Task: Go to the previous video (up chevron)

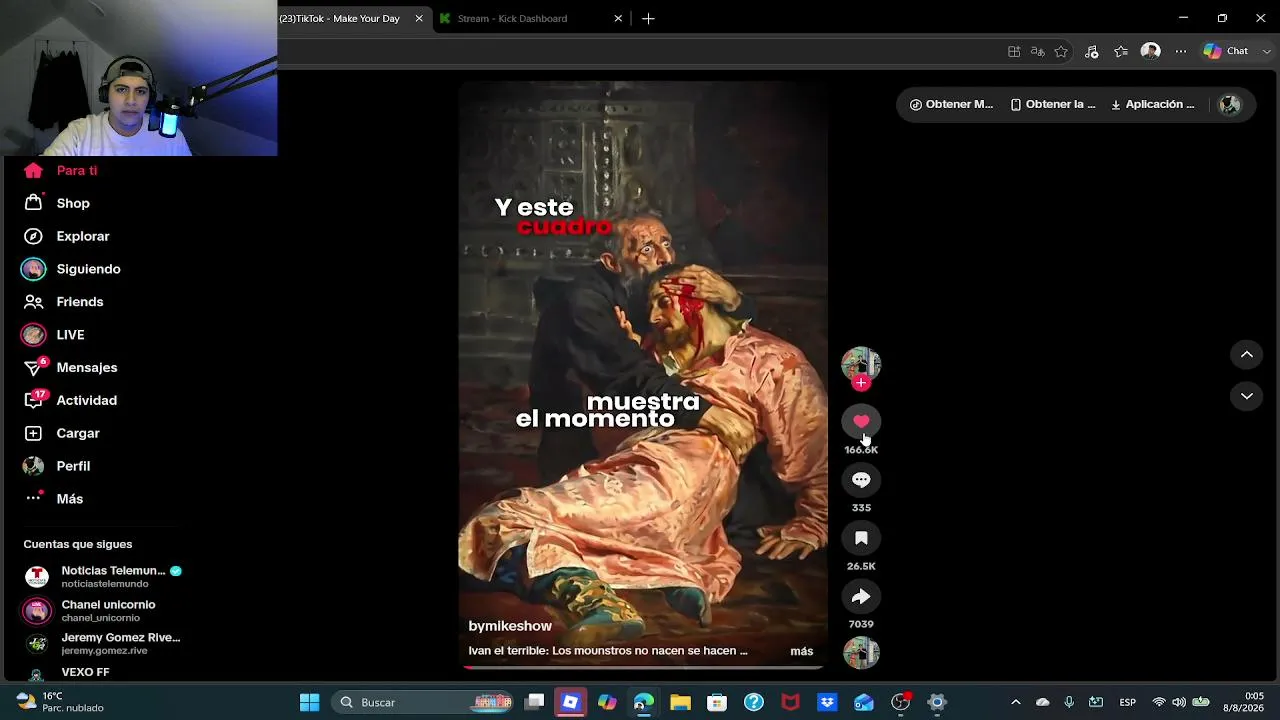Action: (x=1246, y=355)
